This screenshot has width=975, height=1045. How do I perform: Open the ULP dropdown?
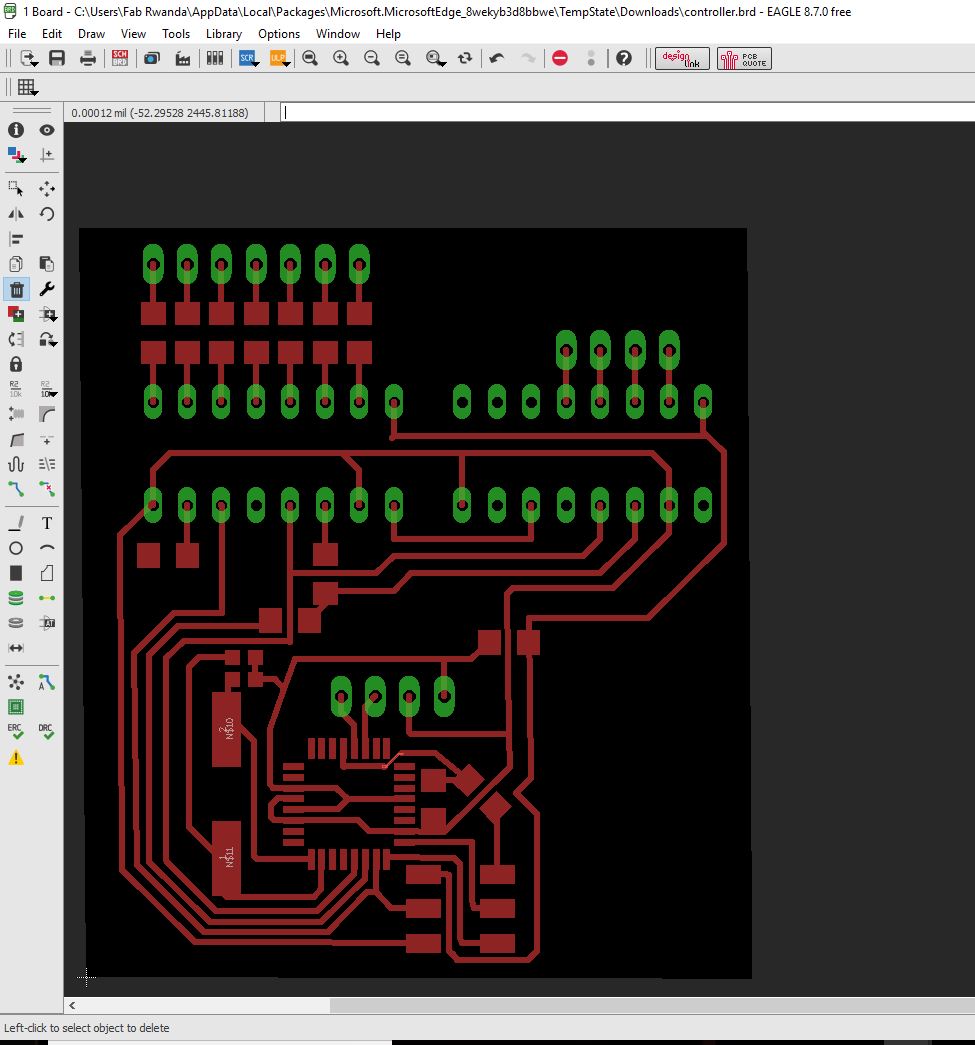tap(279, 59)
